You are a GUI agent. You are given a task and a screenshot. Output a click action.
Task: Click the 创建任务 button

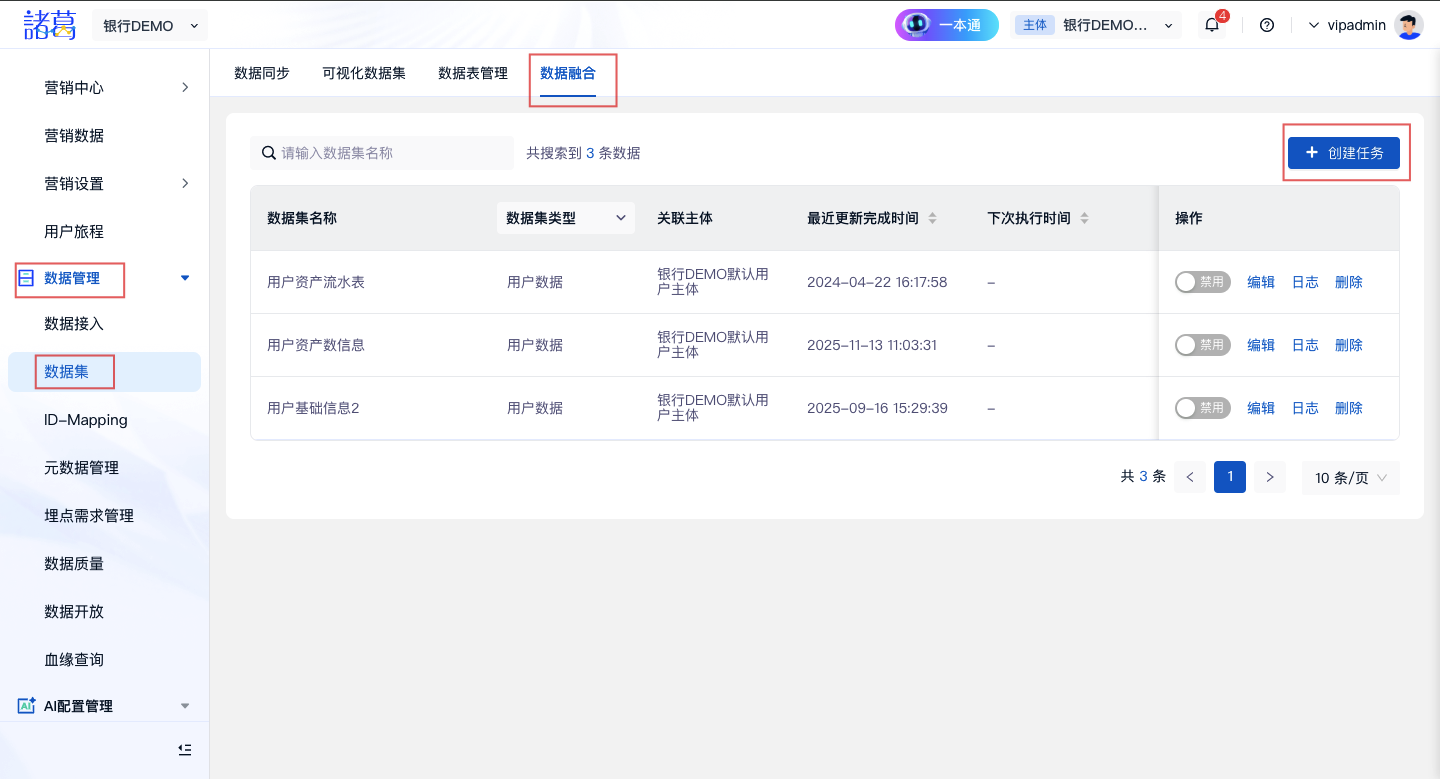1344,153
